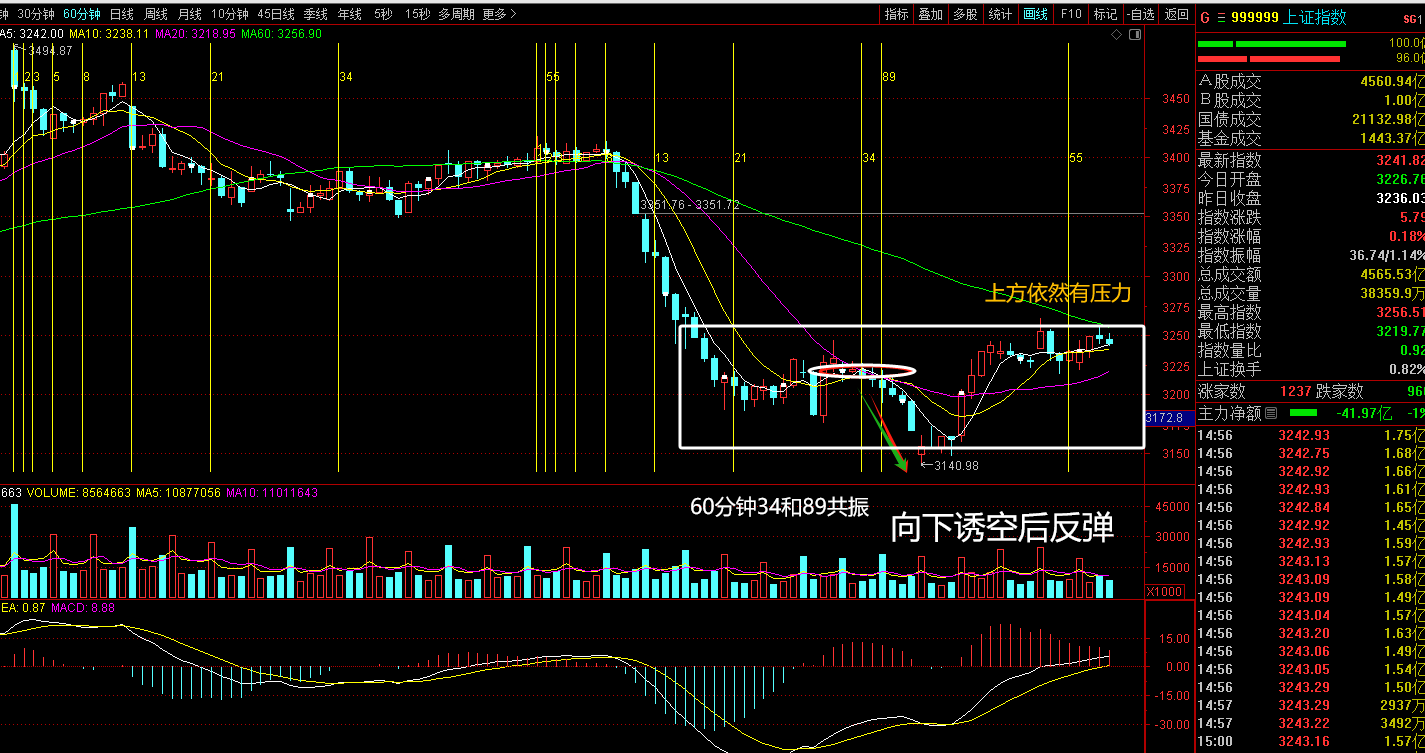Open the 主力净额 detail list icon
Viewport: 1425px width, 753px height.
click(x=1271, y=413)
